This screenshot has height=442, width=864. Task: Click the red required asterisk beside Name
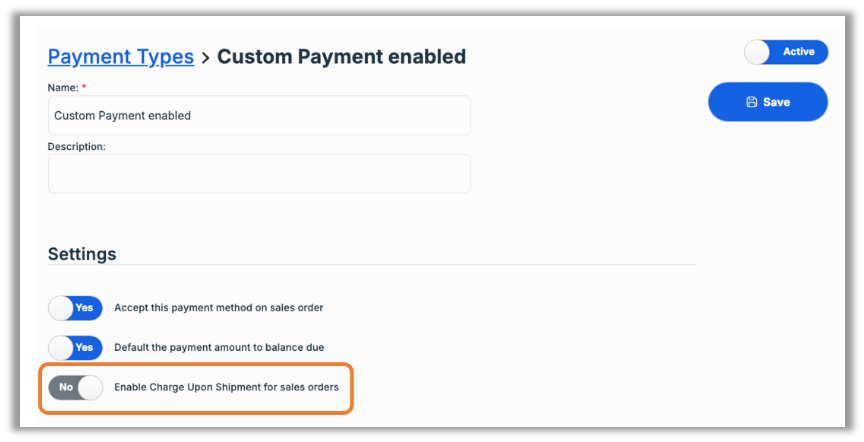[x=84, y=88]
